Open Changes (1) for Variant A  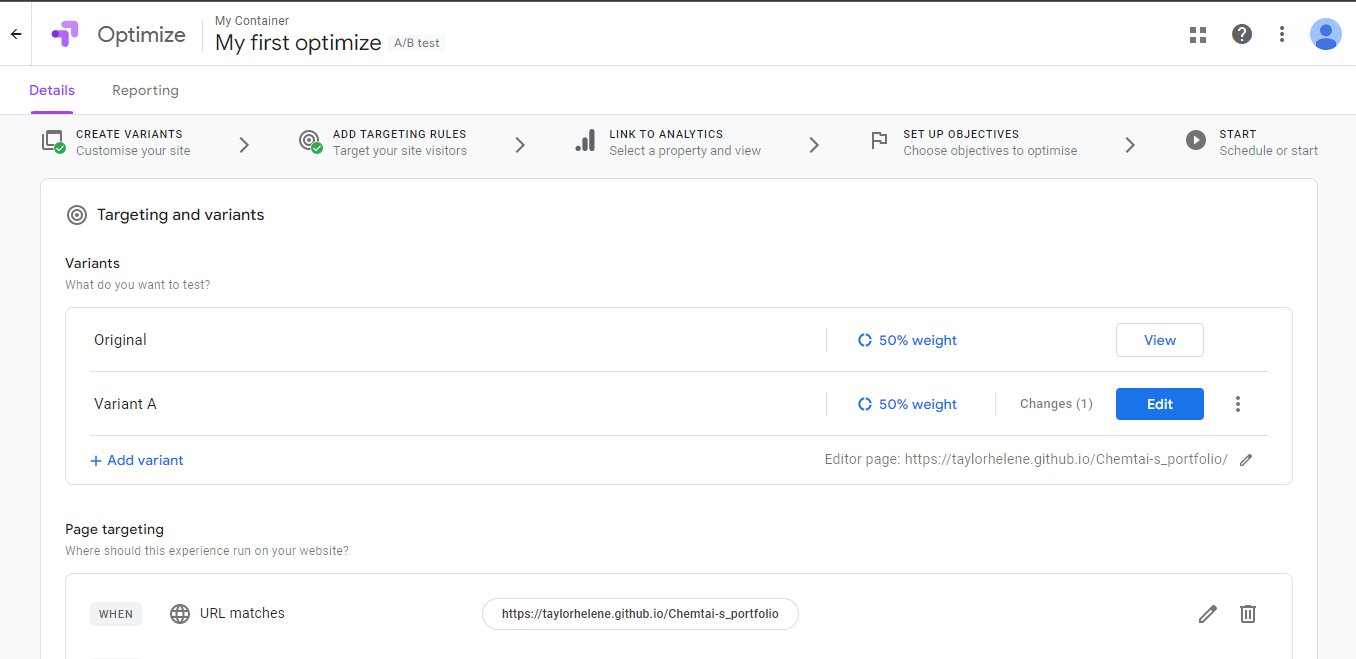click(x=1056, y=404)
